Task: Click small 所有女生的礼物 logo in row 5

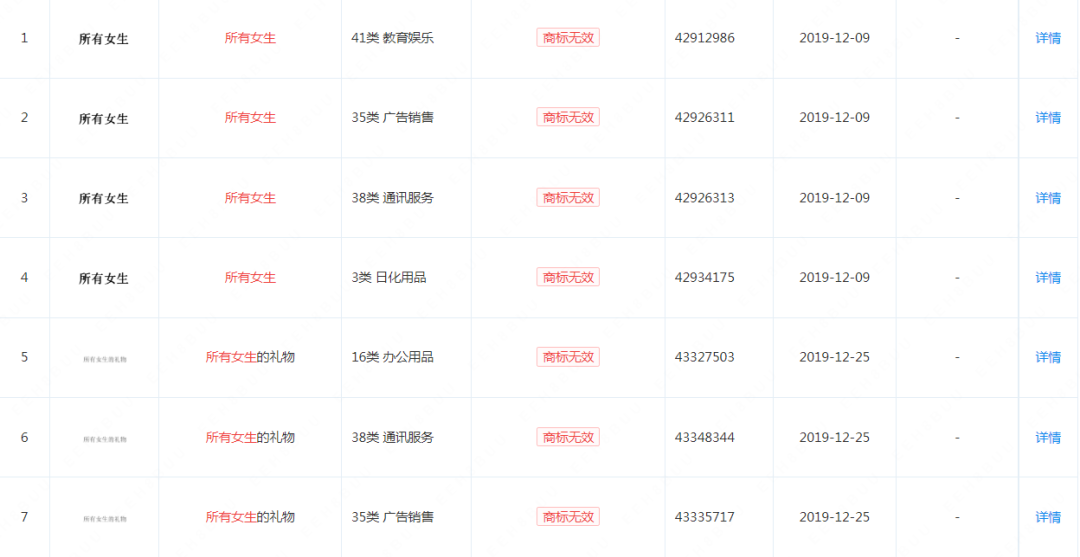Action: pyautogui.click(x=105, y=359)
